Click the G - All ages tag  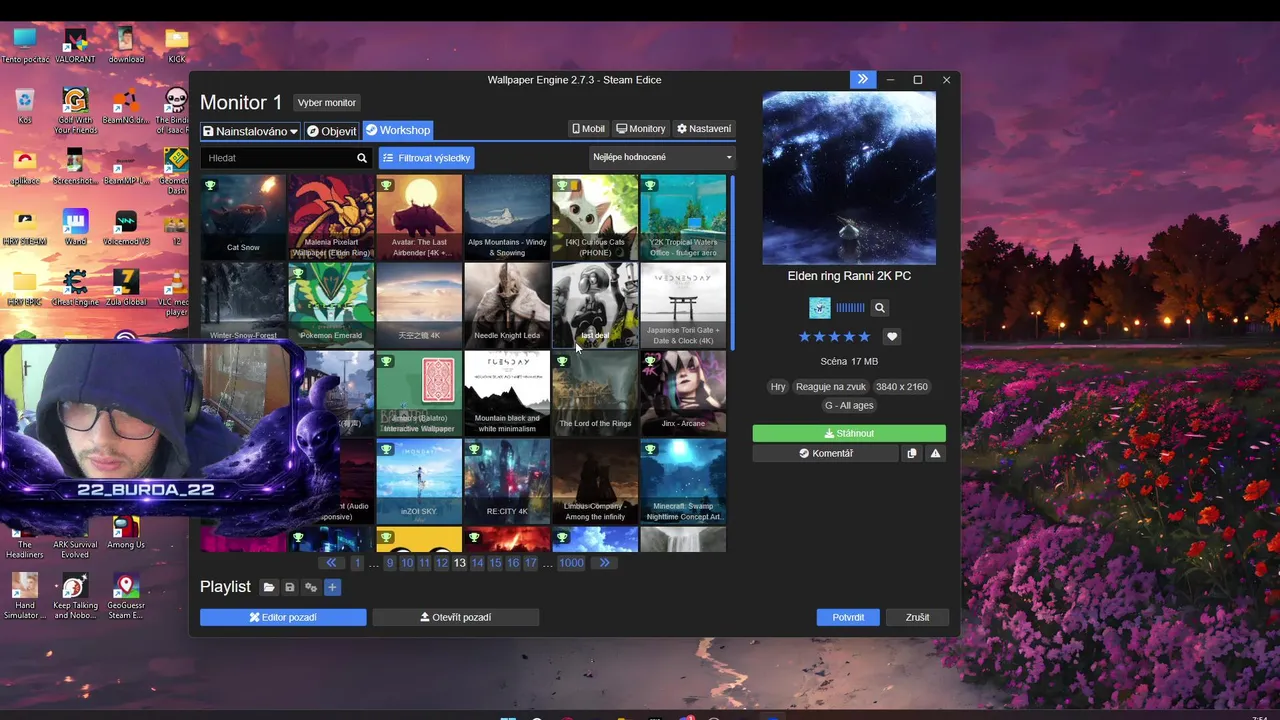(849, 406)
